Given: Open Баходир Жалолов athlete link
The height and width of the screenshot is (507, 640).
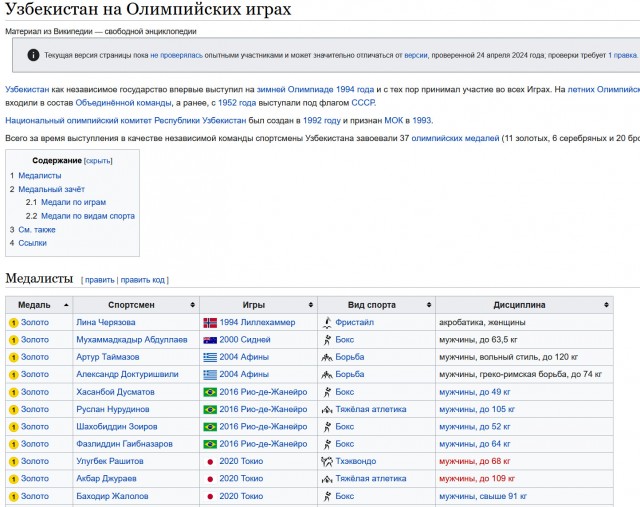Looking at the screenshot, I should 112,496.
